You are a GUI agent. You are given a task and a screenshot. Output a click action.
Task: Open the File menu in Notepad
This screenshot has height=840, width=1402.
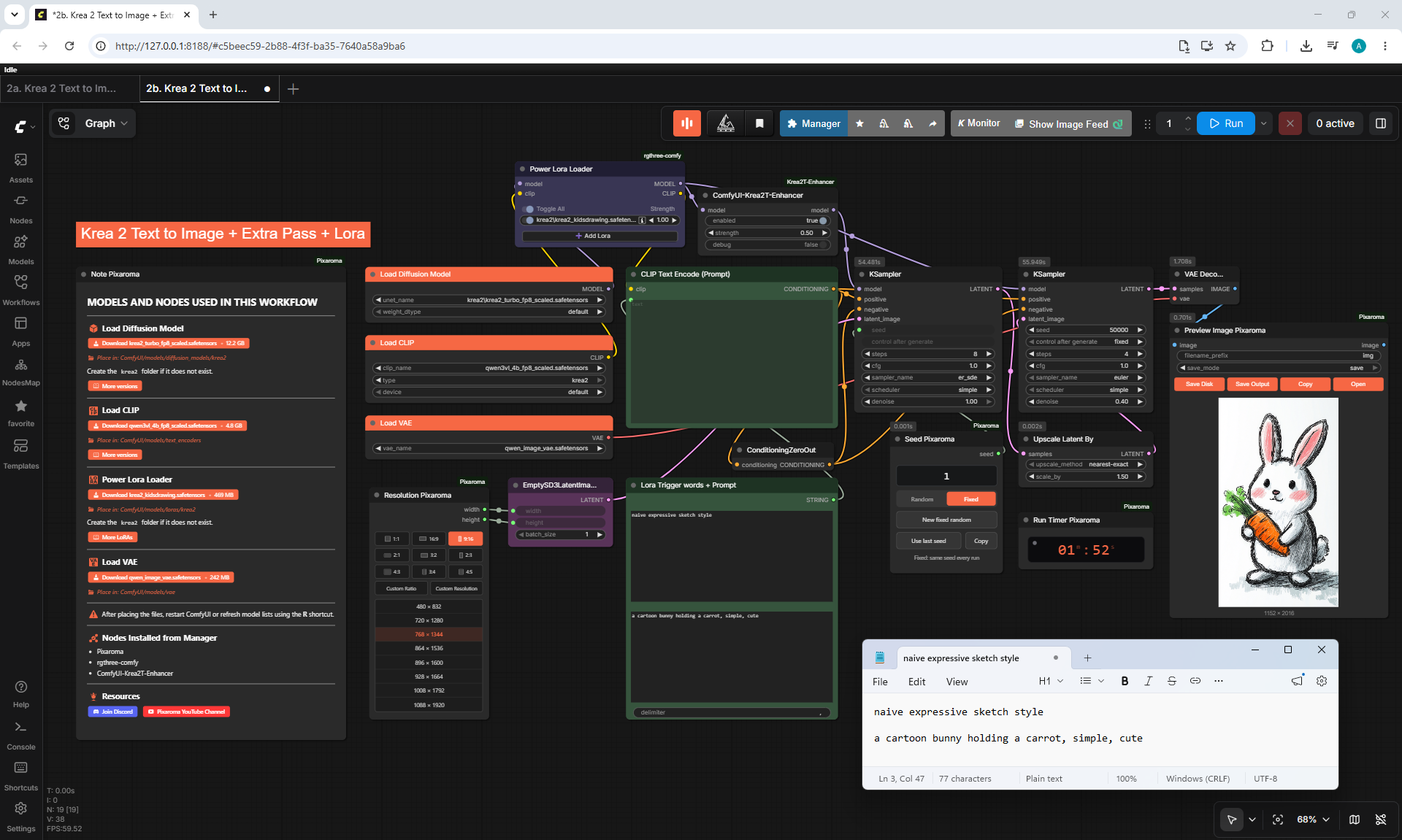coord(880,682)
